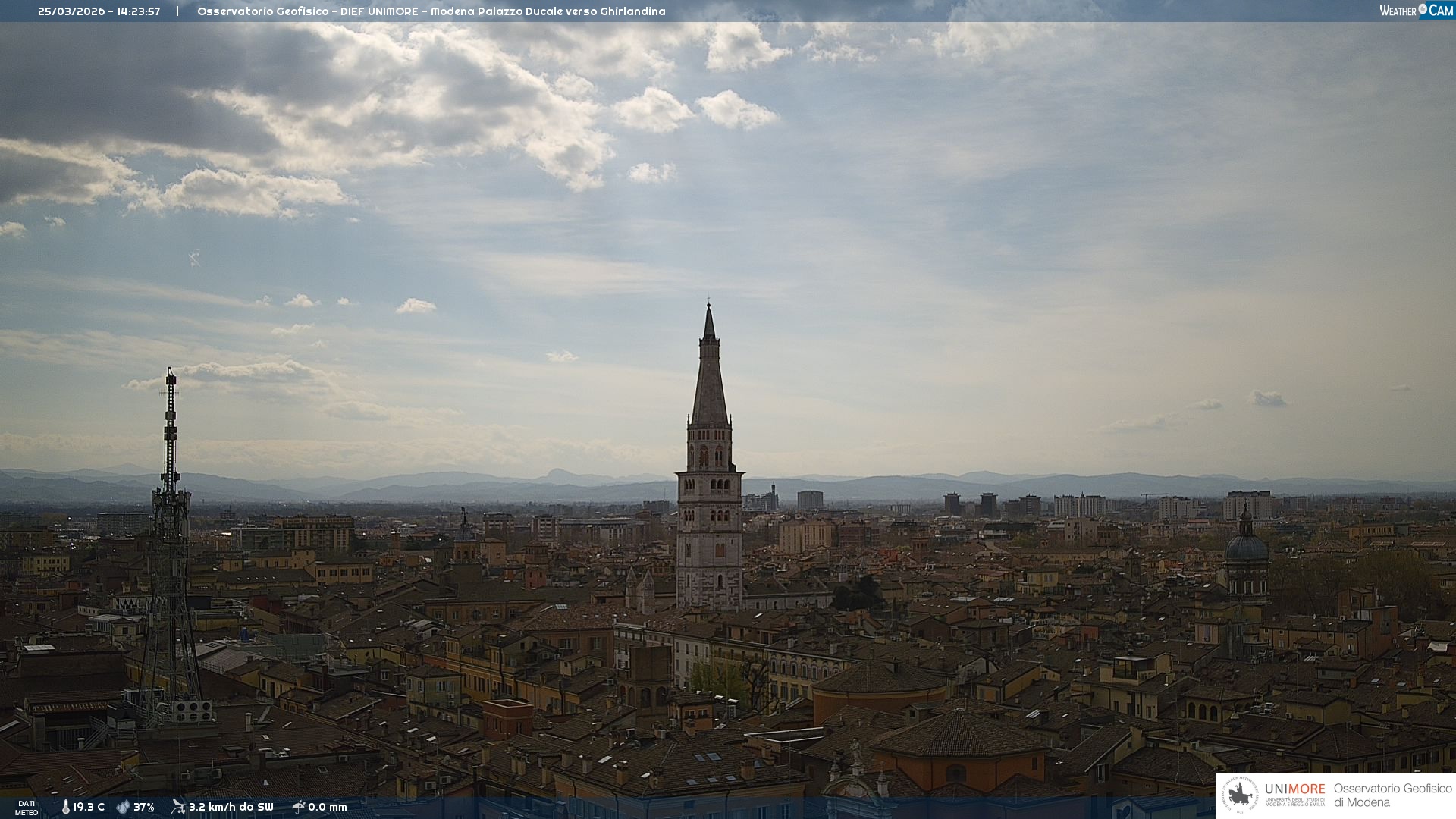Screen dimensions: 1456x819
Task: Click the rain umbrella precipitation icon
Action: tap(298, 807)
